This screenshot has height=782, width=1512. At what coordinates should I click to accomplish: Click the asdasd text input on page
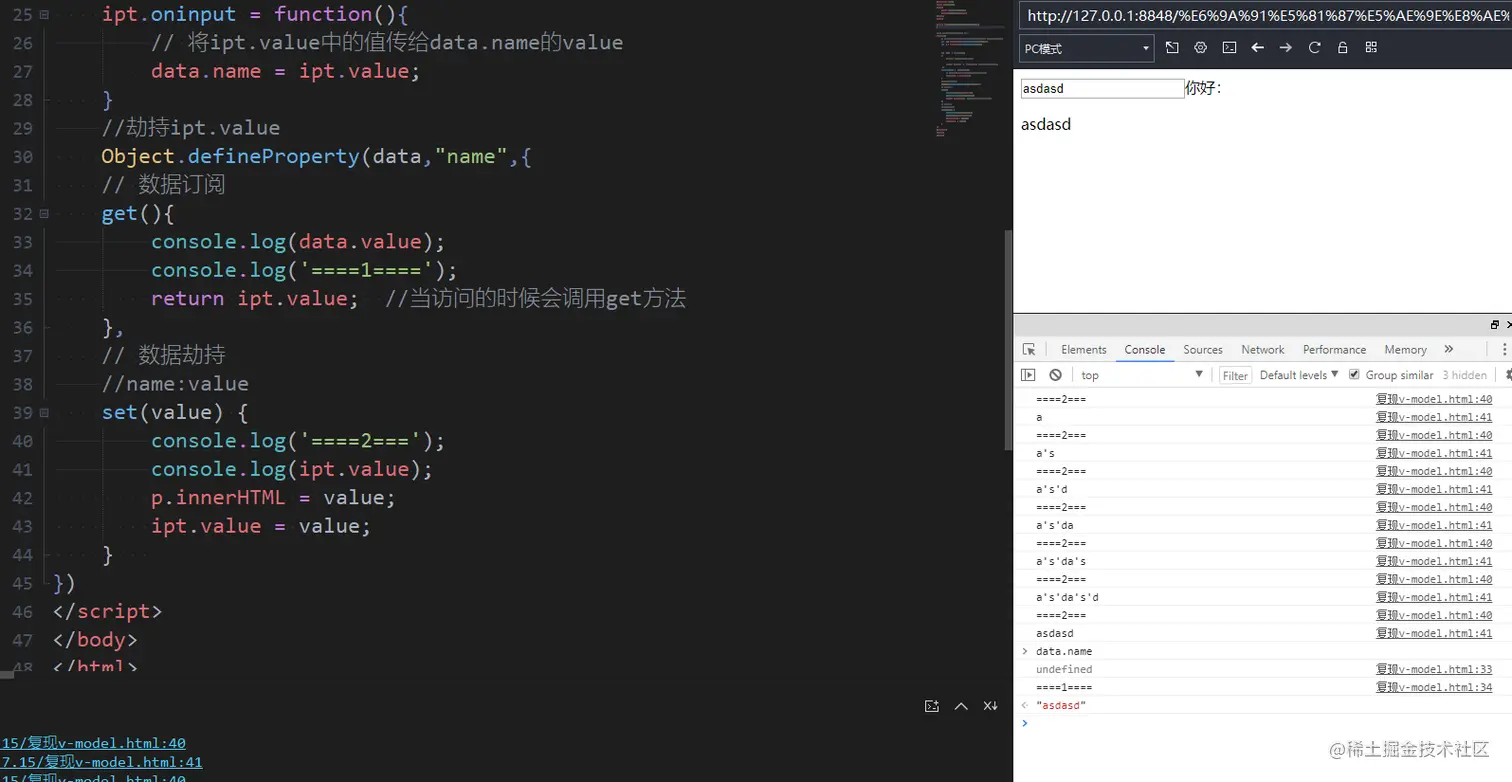[x=1102, y=88]
